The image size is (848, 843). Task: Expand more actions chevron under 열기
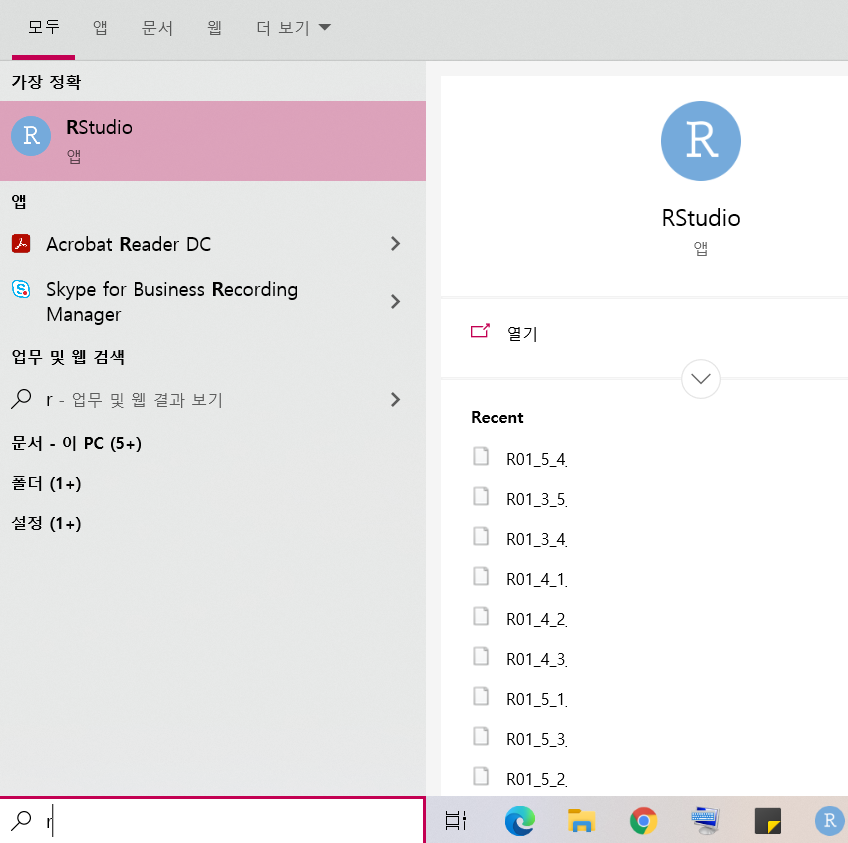(x=700, y=379)
